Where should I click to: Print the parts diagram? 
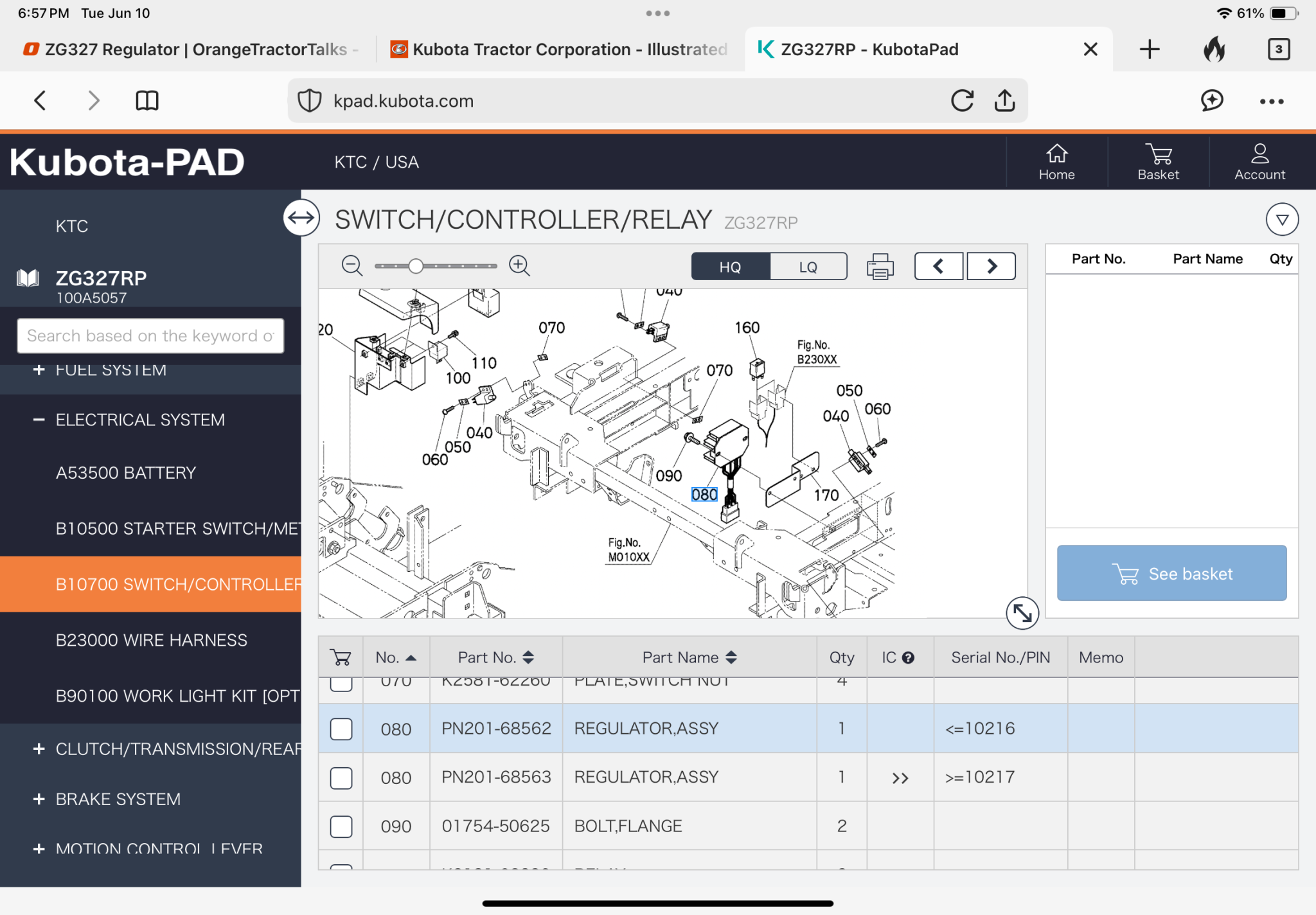click(880, 266)
